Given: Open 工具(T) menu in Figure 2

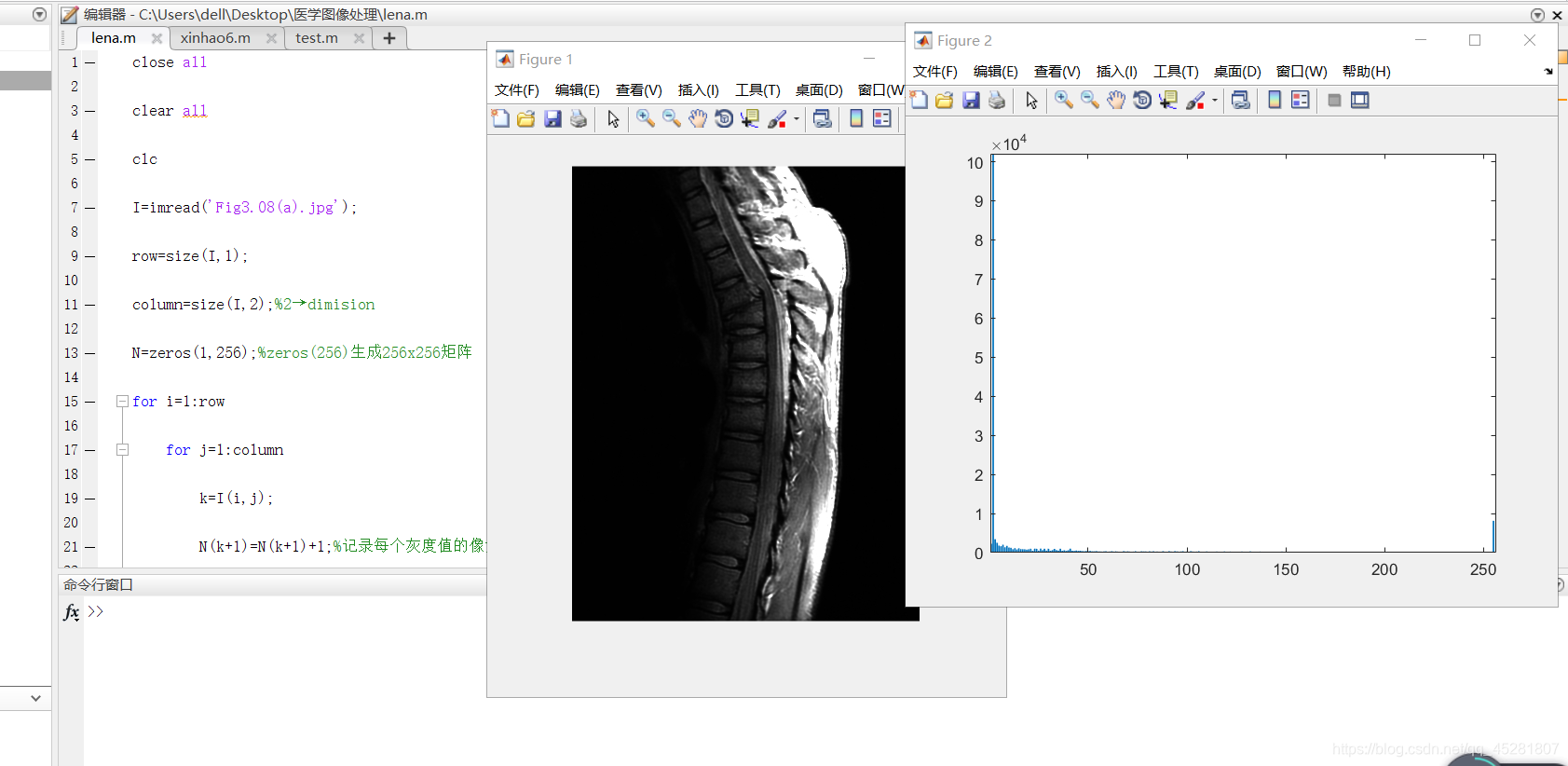Looking at the screenshot, I should [1176, 72].
